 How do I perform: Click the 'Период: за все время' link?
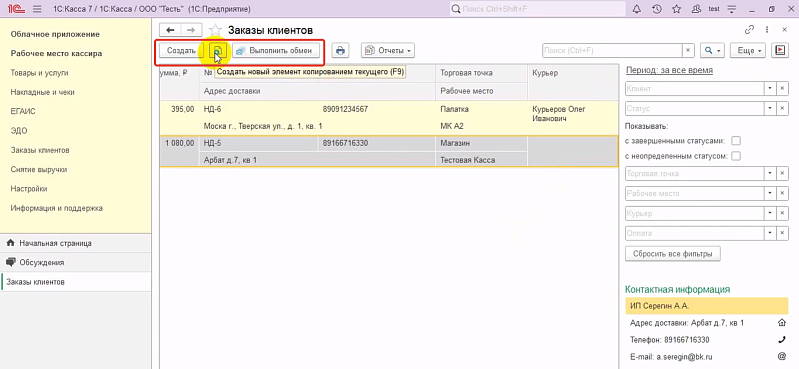click(x=669, y=70)
